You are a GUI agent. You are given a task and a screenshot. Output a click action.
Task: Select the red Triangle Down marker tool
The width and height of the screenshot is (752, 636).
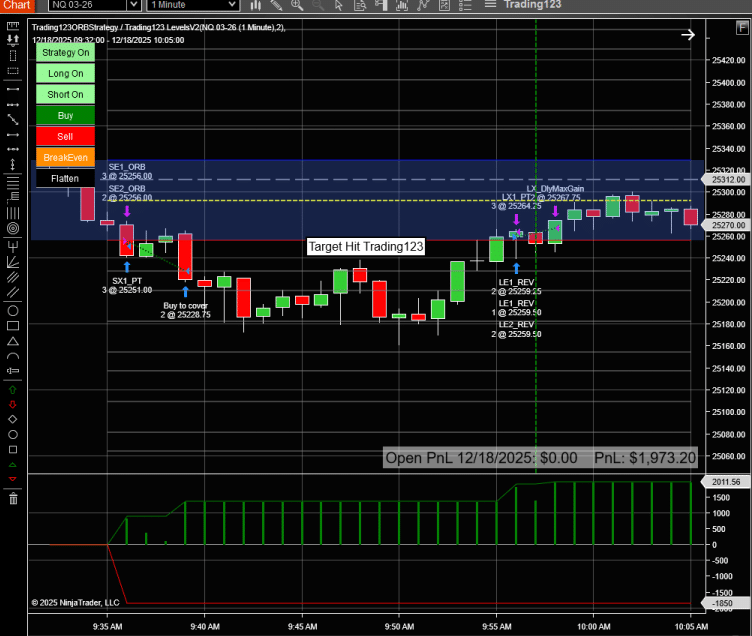[x=13, y=479]
